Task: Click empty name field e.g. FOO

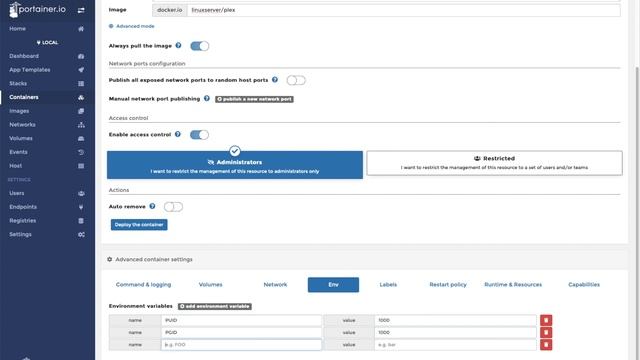Action: click(241, 345)
